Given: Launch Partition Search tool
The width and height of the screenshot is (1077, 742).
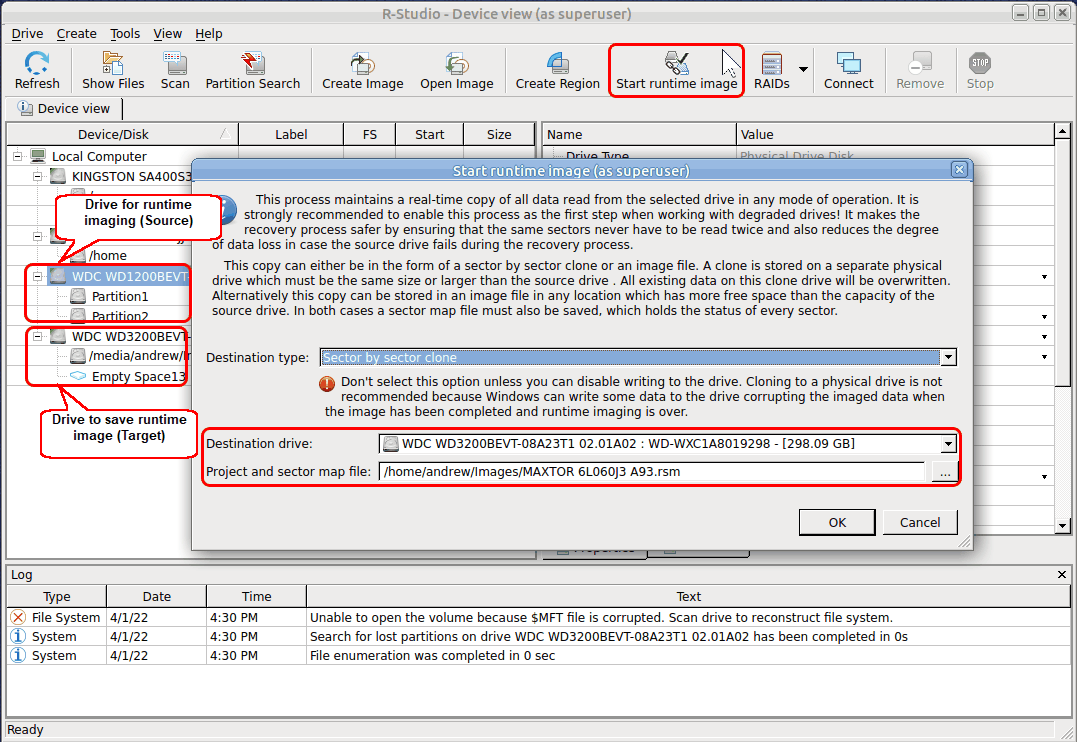Looking at the screenshot, I should click(253, 71).
